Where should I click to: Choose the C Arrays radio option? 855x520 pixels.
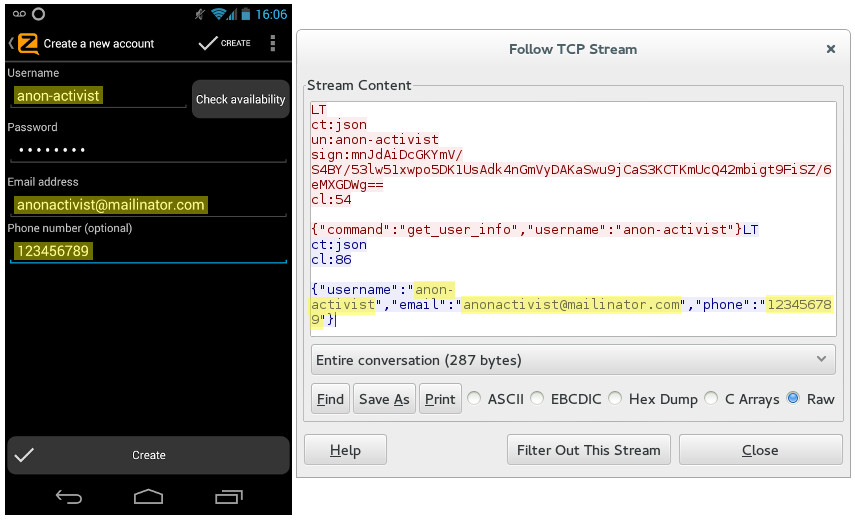coord(711,399)
